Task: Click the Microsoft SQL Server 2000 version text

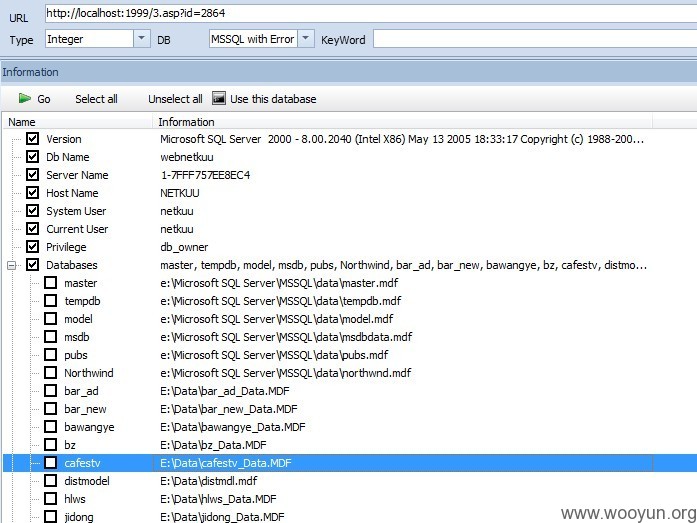Action: [x=402, y=139]
